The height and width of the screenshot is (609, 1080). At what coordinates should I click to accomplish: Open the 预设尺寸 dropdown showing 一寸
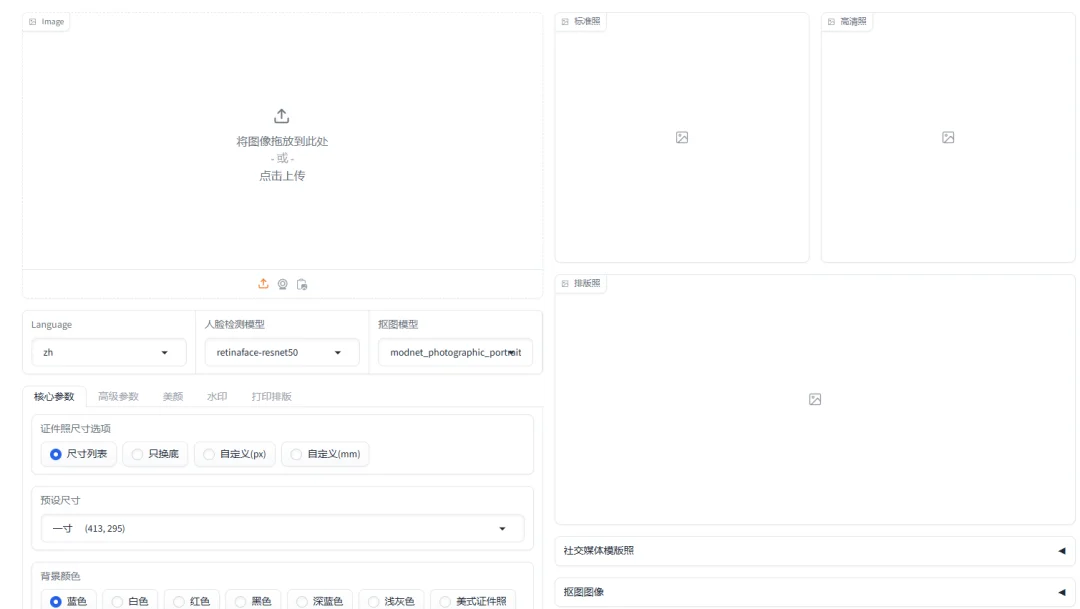point(281,528)
